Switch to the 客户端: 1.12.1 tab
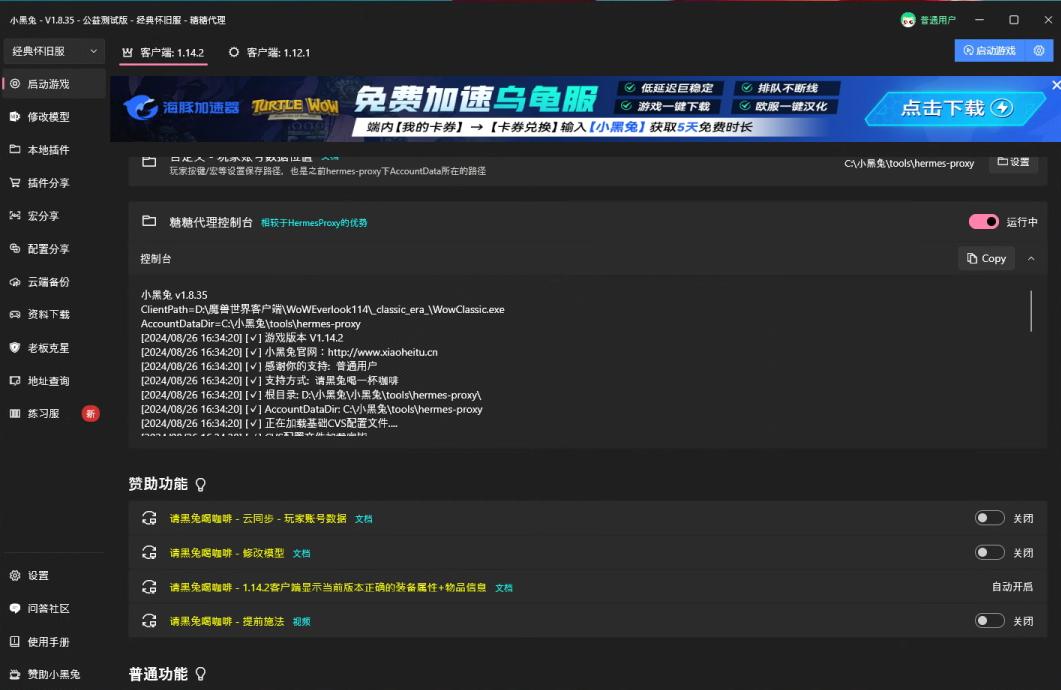 tap(269, 53)
